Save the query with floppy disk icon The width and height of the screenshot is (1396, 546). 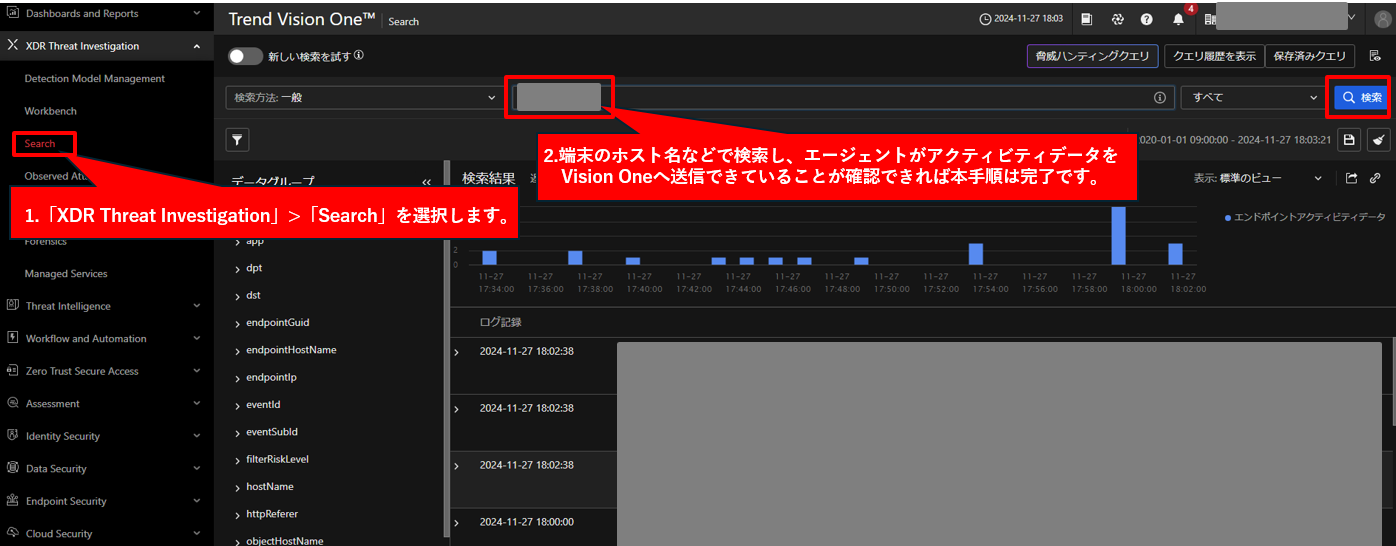1349,140
